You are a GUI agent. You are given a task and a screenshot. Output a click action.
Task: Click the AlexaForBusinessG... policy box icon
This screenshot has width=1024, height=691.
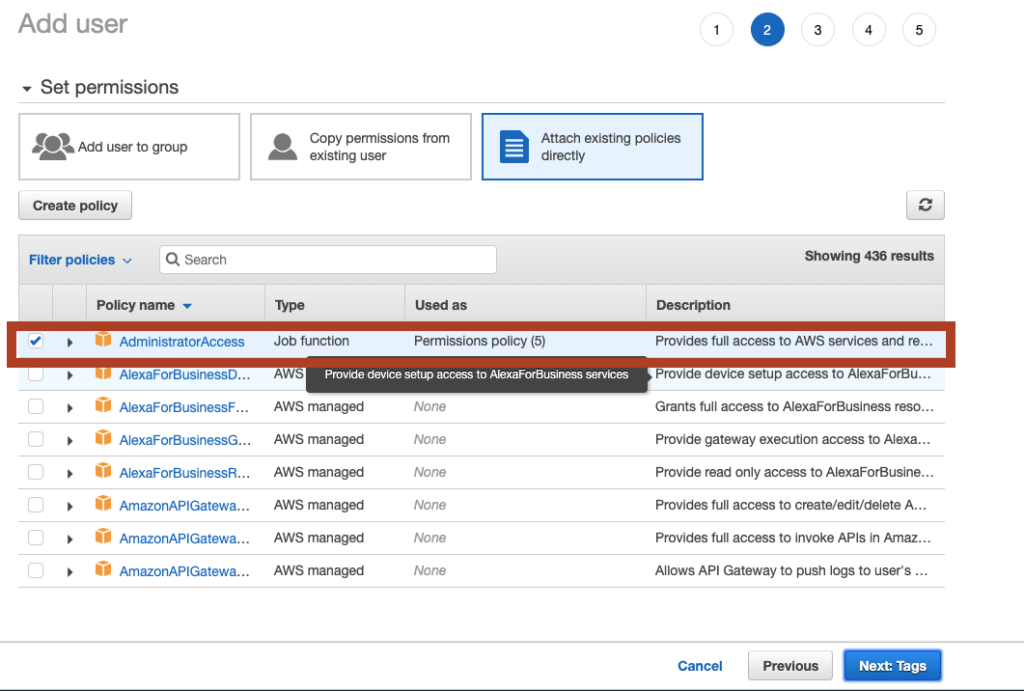coord(103,438)
